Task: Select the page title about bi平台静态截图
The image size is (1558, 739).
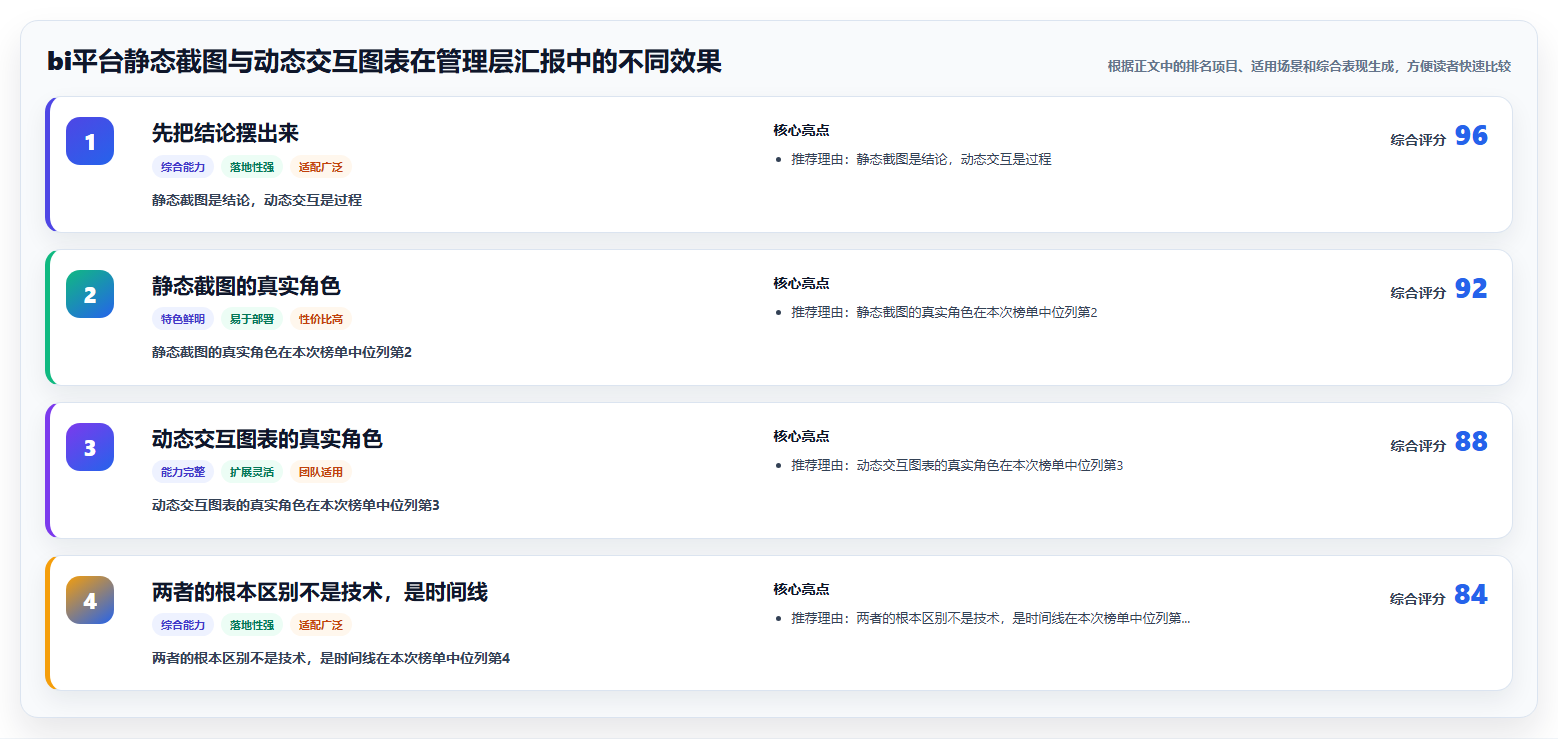Action: click(384, 62)
